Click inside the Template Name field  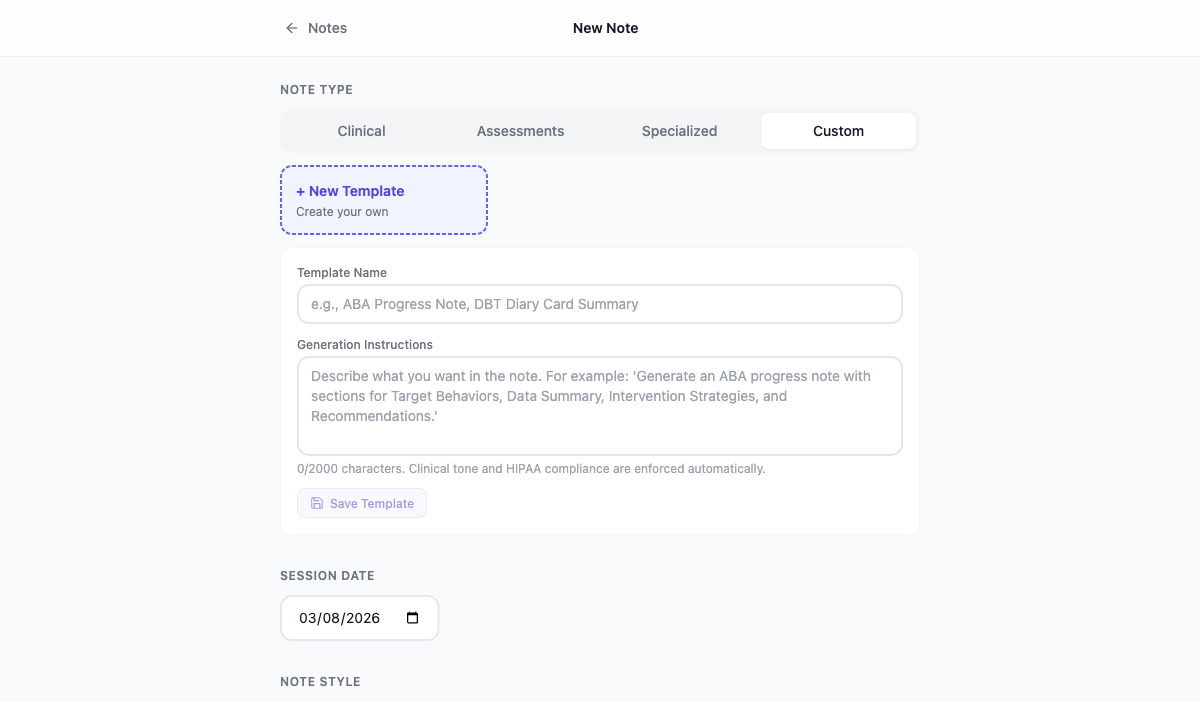coord(599,304)
